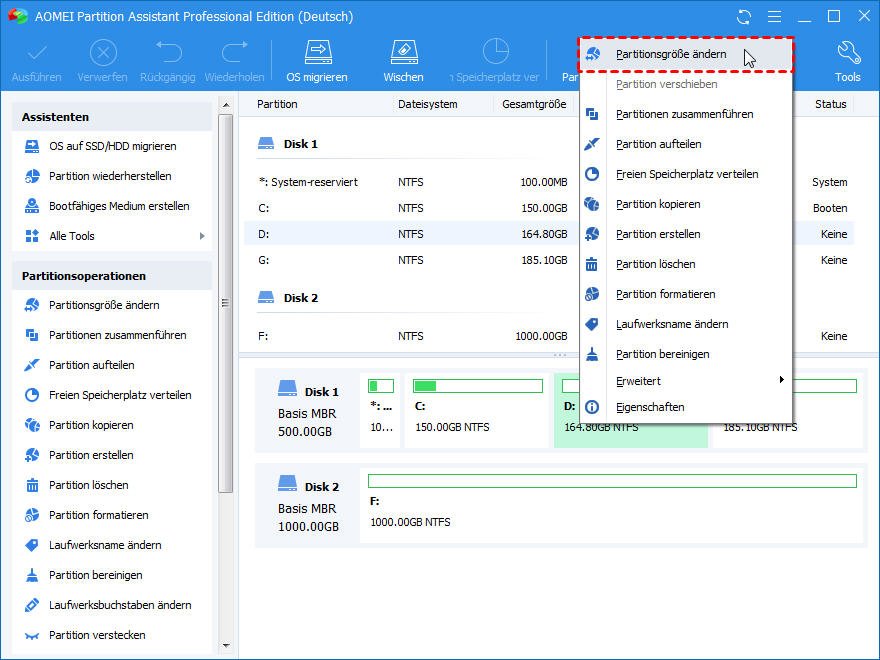
Task: Click Speicherplatz verteilen pie toolbar icon
Action: 496,52
